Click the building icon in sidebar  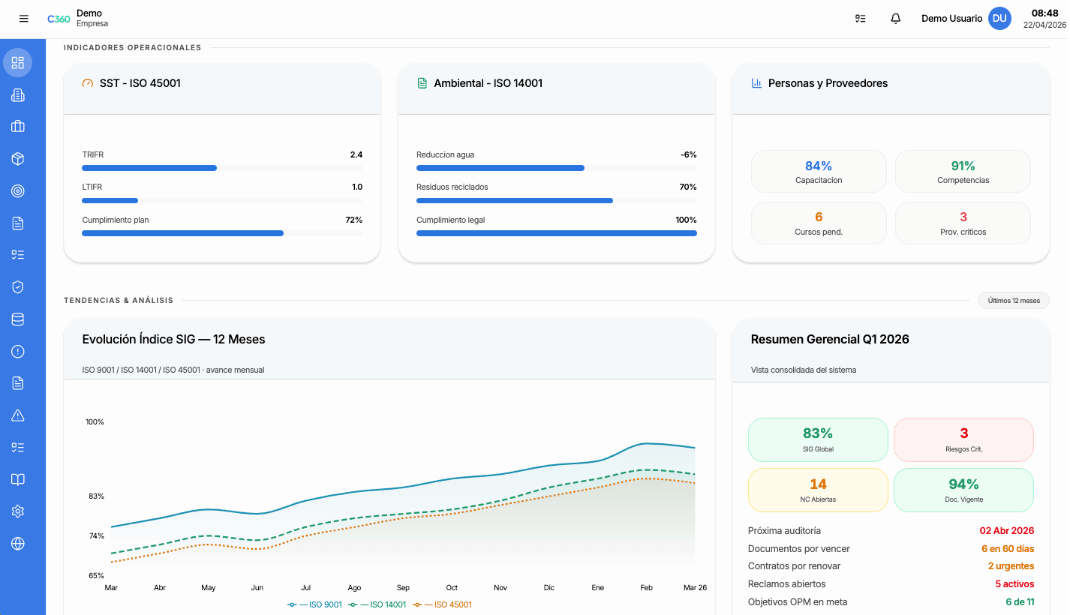click(17, 95)
